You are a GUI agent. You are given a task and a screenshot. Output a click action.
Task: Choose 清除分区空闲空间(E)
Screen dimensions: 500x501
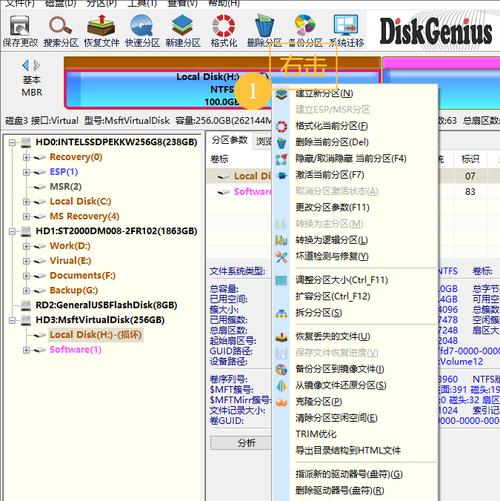[x=336, y=418]
